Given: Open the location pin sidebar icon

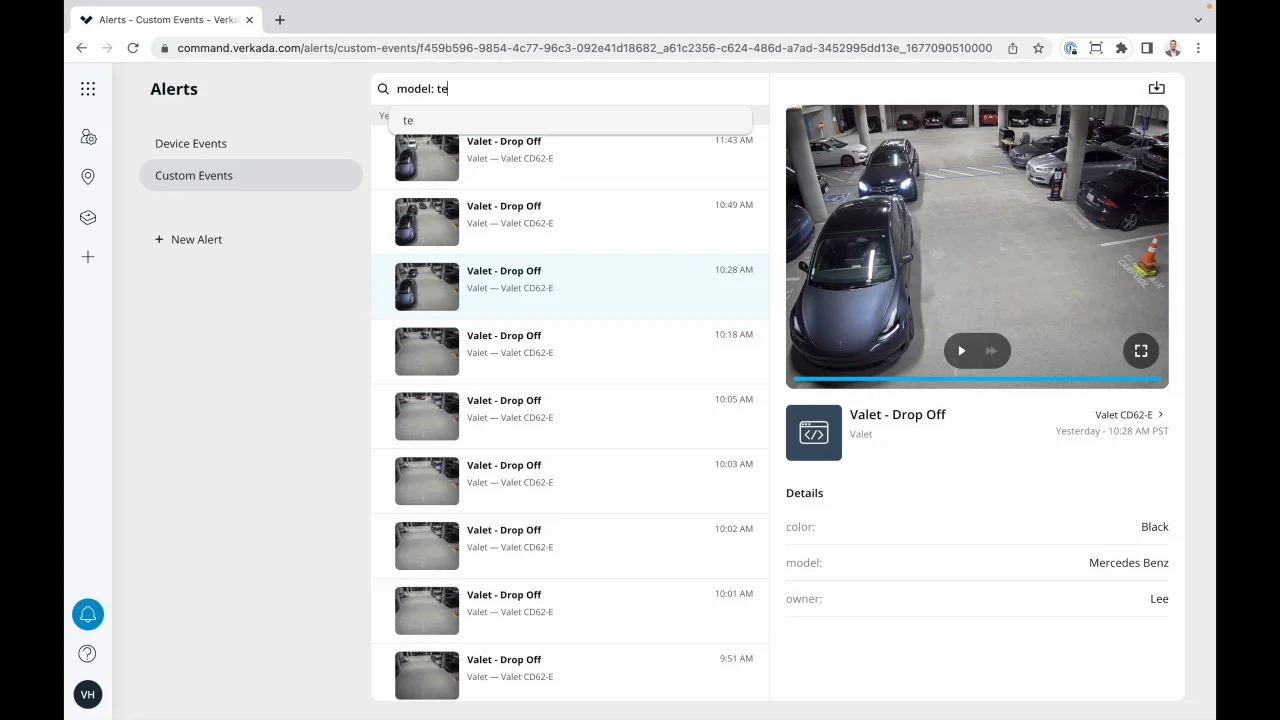Looking at the screenshot, I should tap(88, 177).
